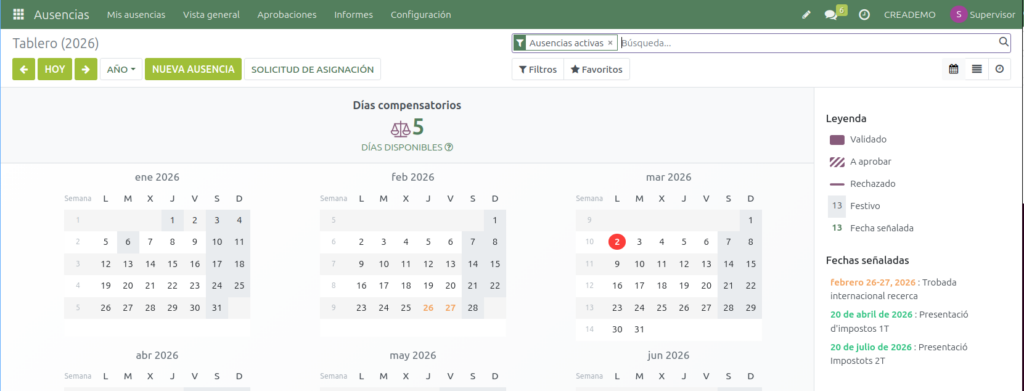
Task: Click the funnel icon of the active filter
Action: (x=520, y=42)
